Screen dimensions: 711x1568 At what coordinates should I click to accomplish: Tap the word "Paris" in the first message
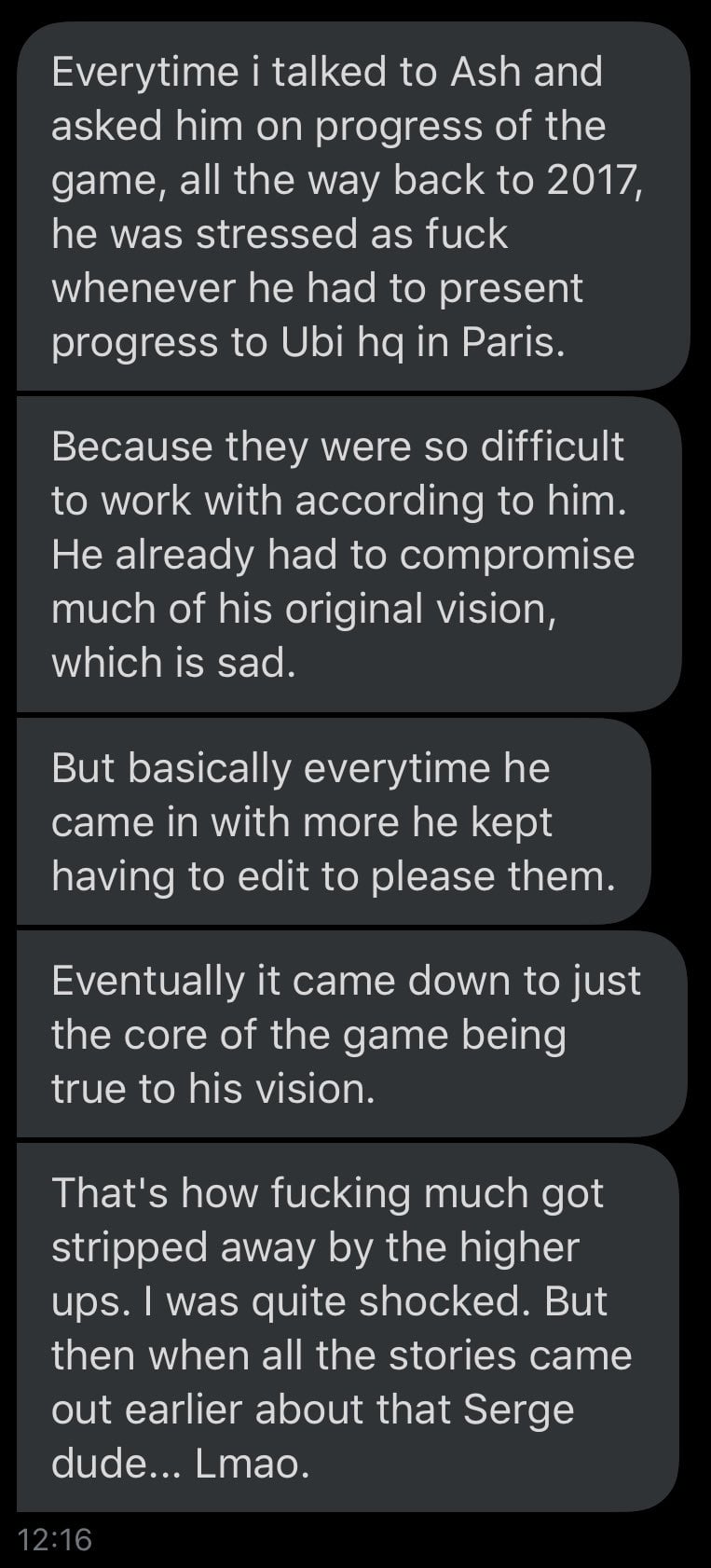[x=510, y=342]
